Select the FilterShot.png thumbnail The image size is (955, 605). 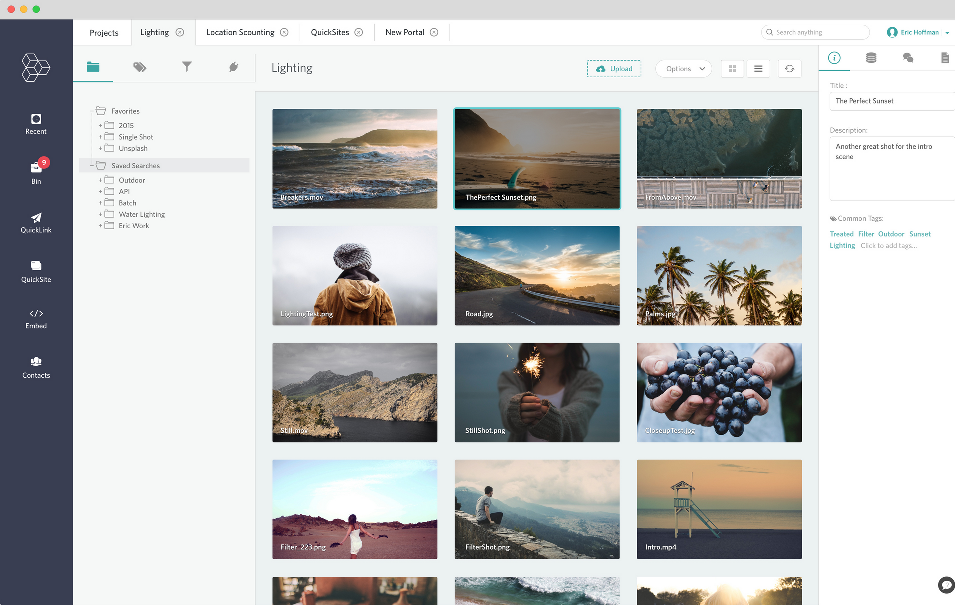(537, 509)
